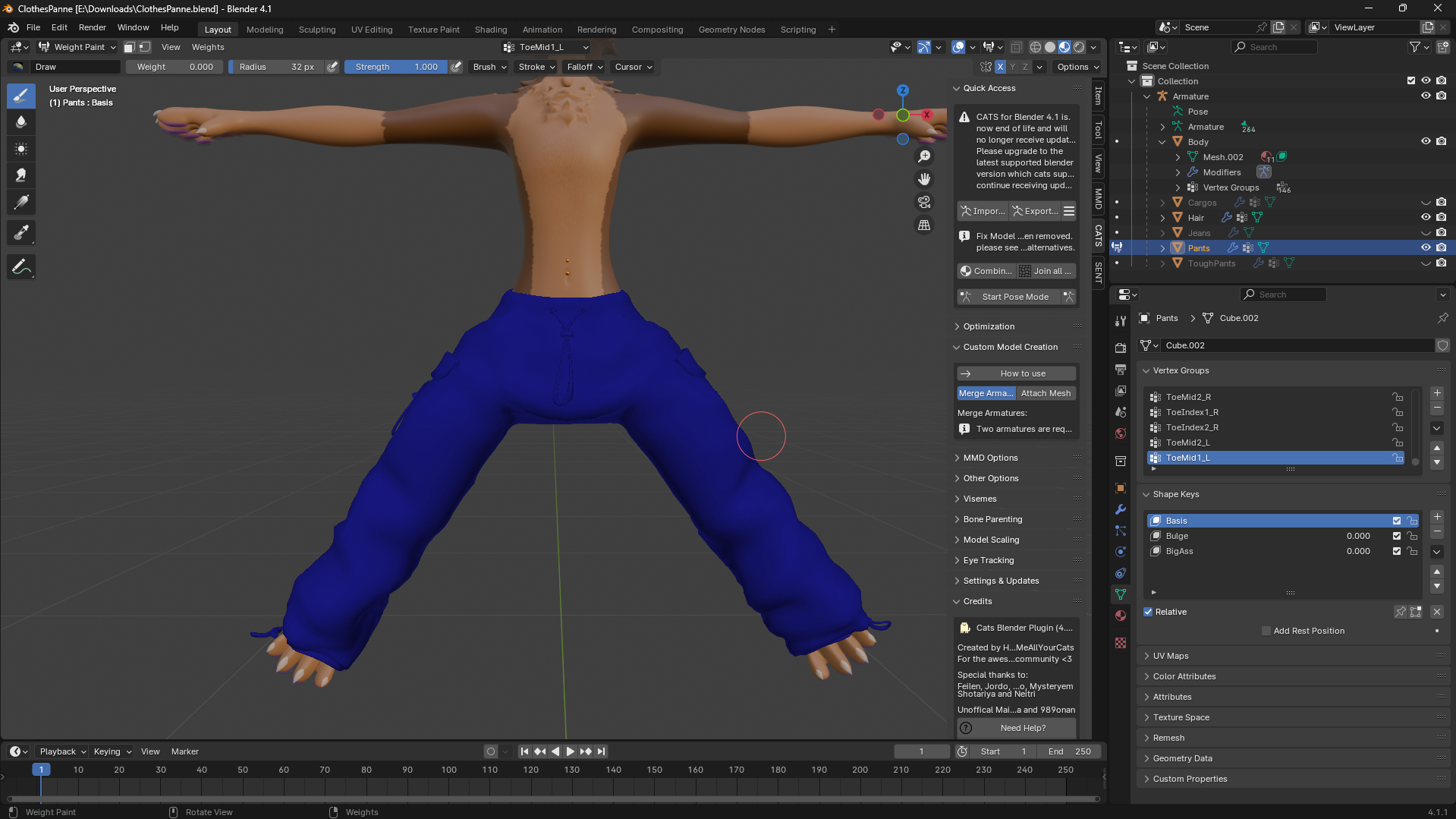Jump to the timeline end frame

tap(602, 751)
